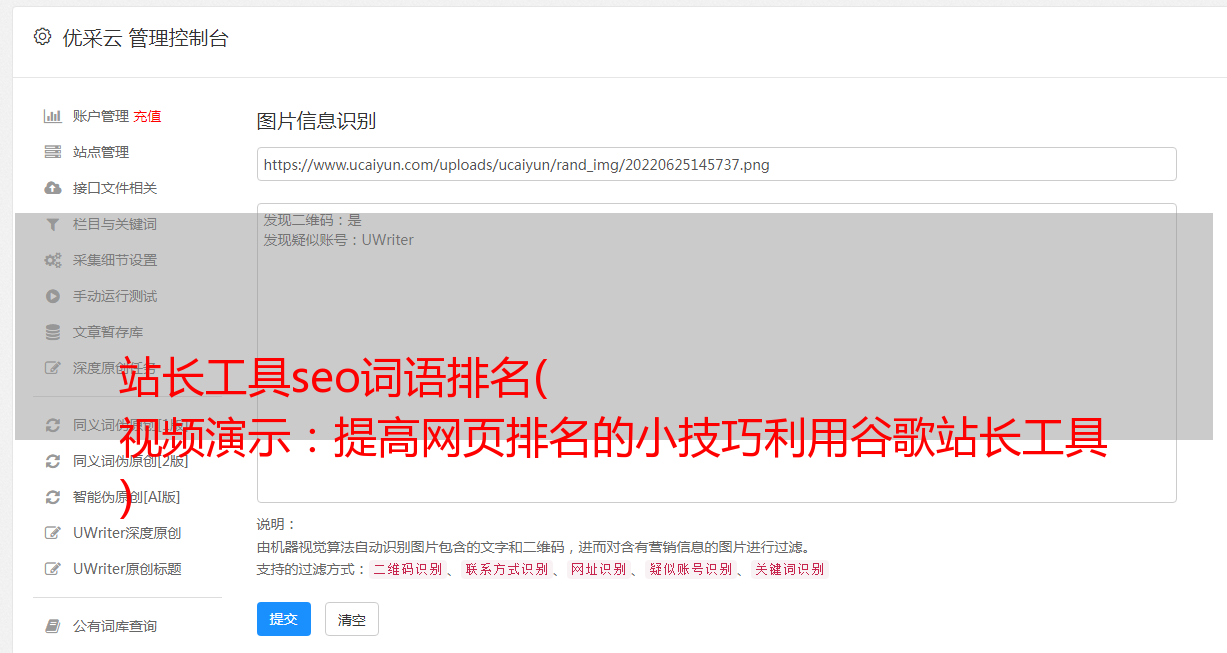
Task: Click the gears icon beside 采集细节设置
Action: coord(53,260)
